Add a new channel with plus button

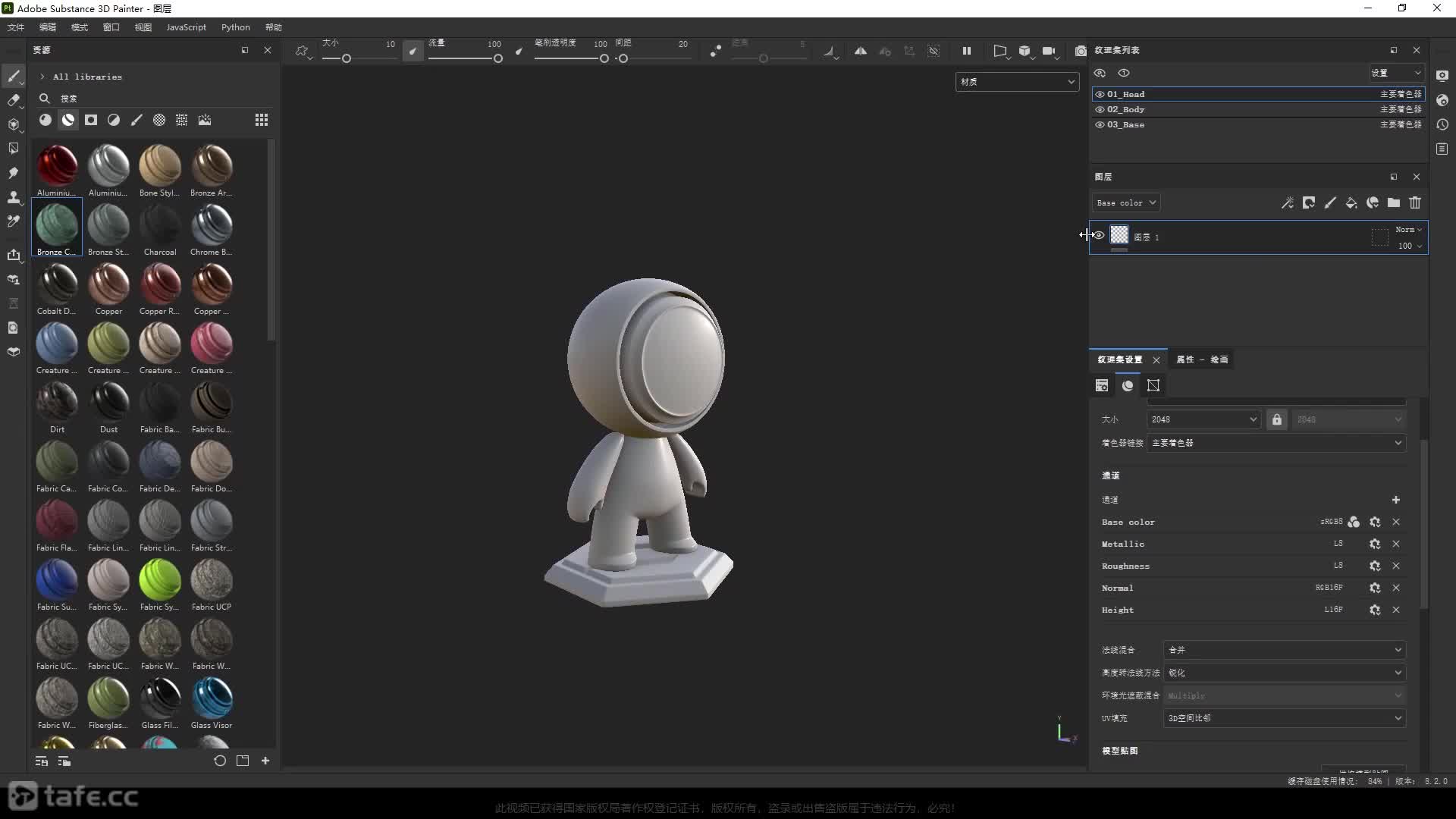(1396, 500)
